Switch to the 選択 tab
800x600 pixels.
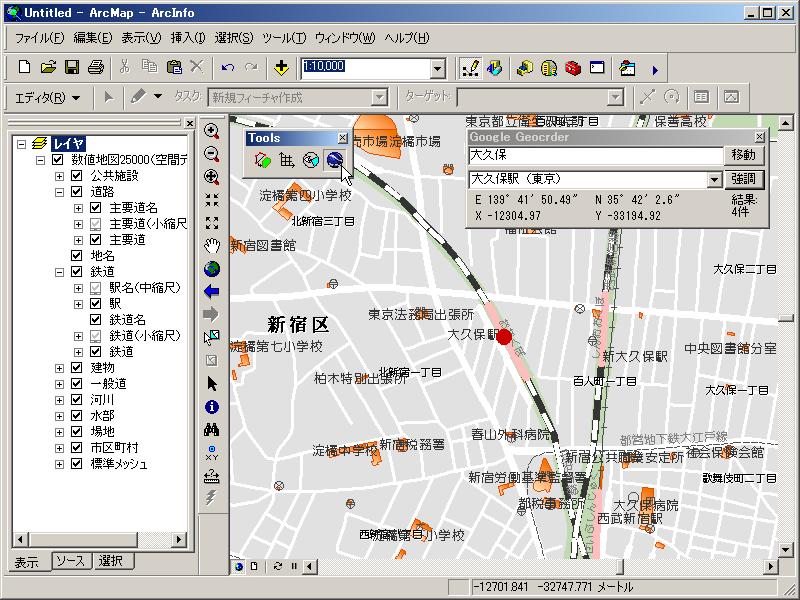point(112,561)
